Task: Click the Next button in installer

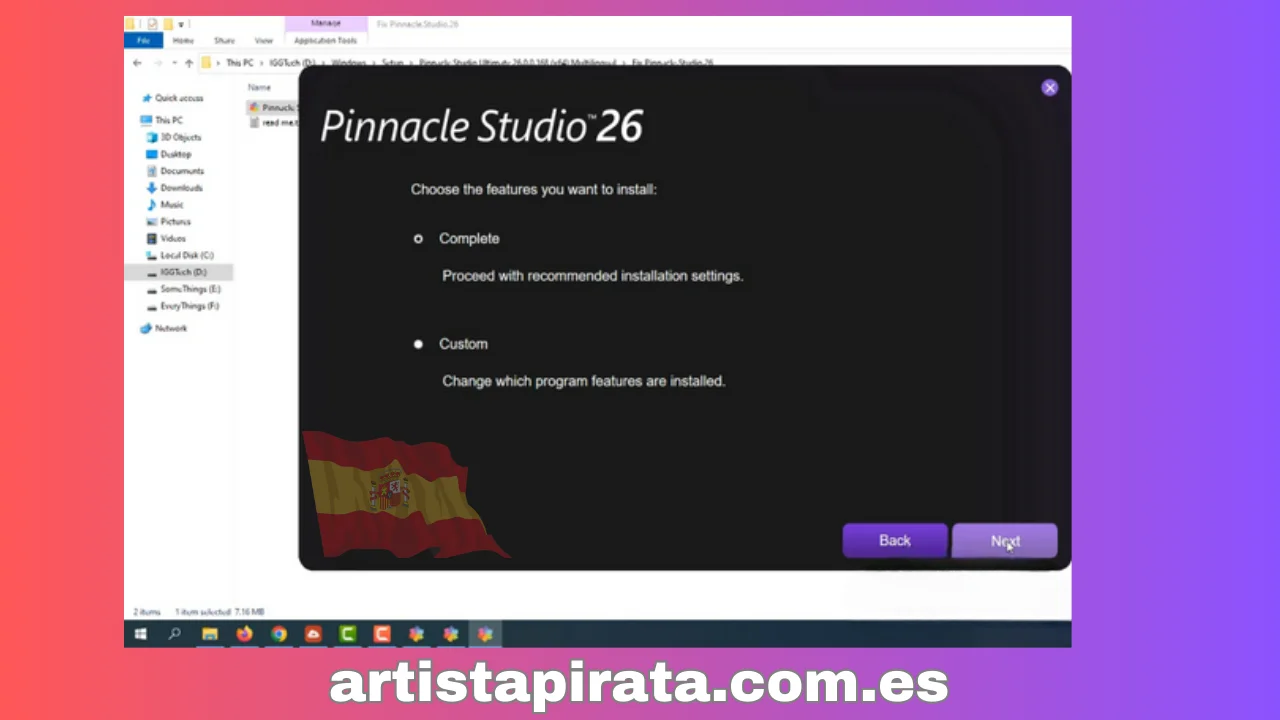Action: click(x=1004, y=540)
